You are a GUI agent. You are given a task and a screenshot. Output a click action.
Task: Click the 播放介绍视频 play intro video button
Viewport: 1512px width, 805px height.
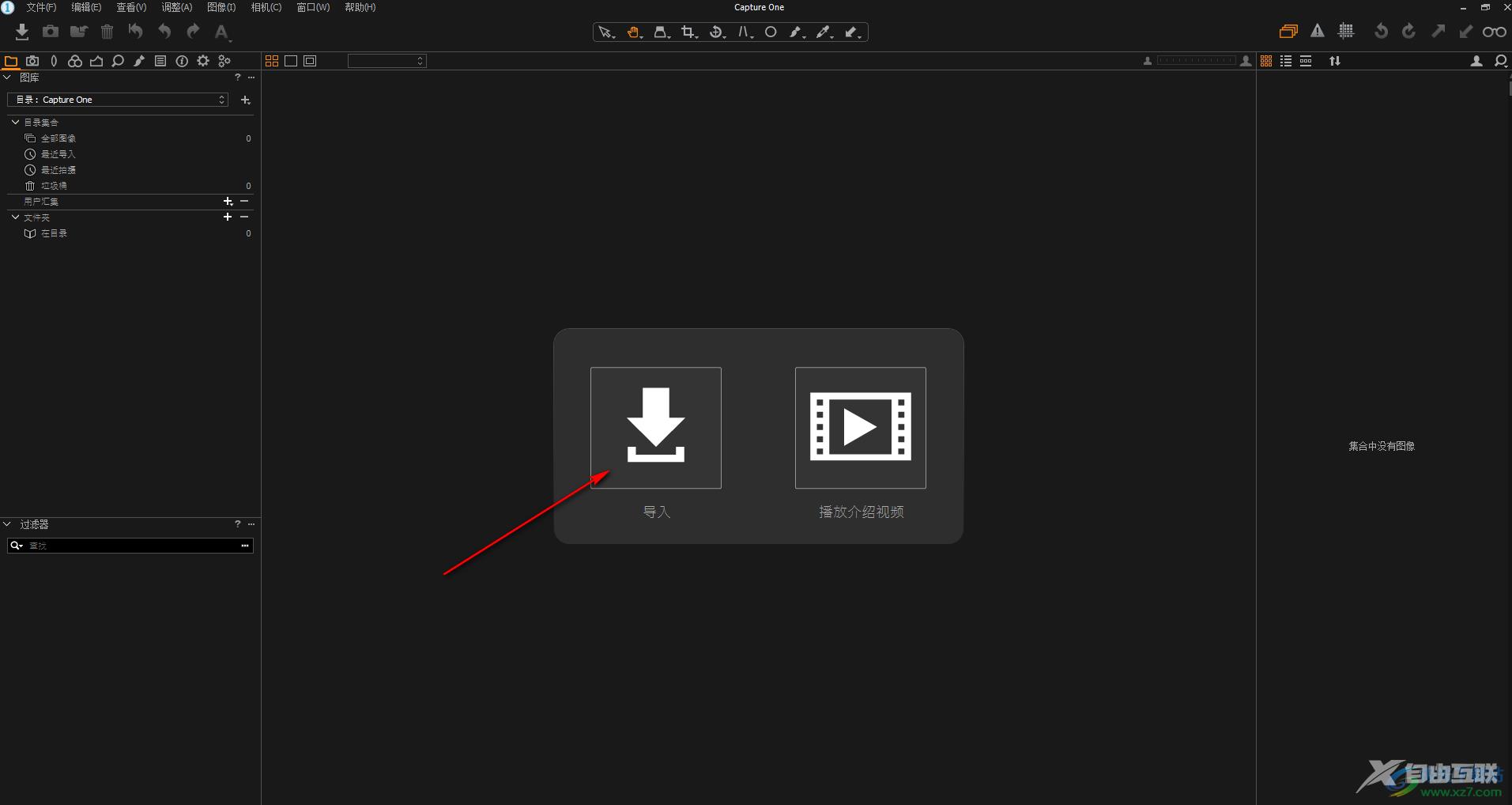point(861,428)
